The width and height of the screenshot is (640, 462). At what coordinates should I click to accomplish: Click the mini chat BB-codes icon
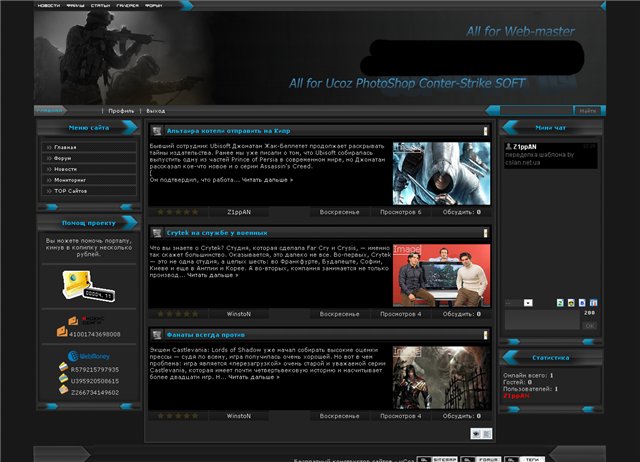click(x=582, y=303)
